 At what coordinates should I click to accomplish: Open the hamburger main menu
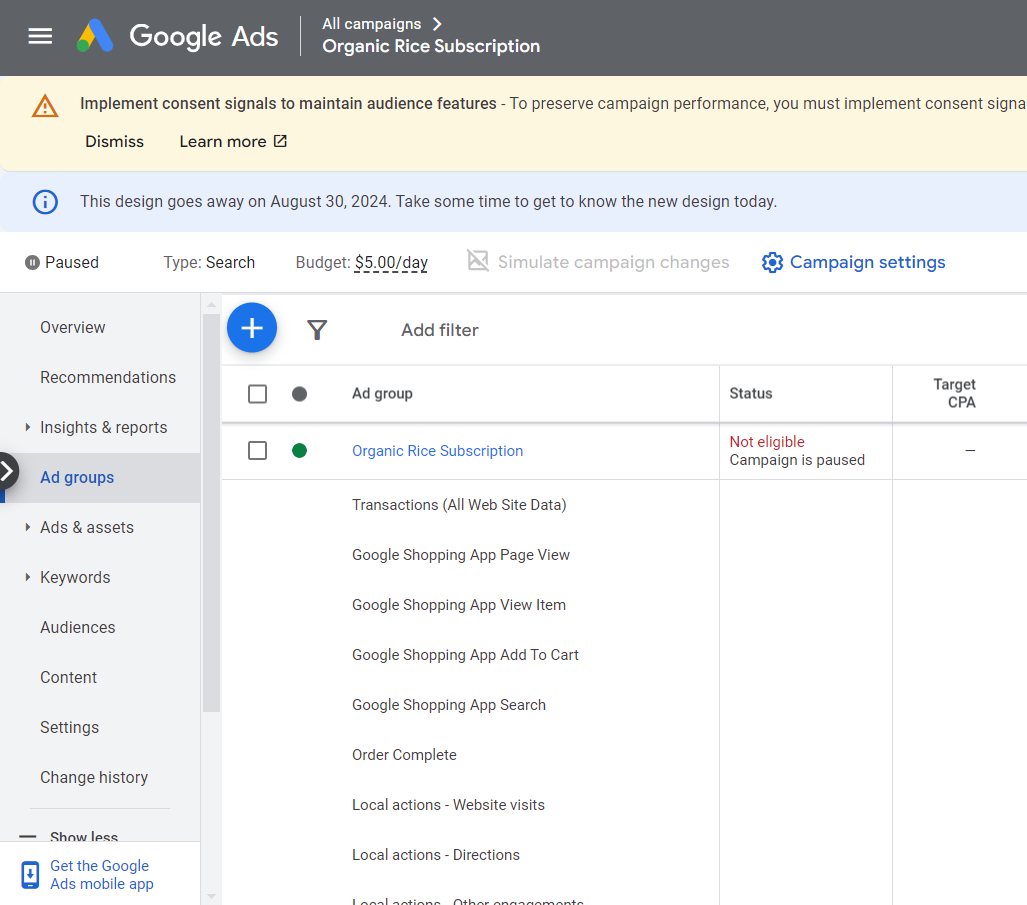[x=40, y=36]
